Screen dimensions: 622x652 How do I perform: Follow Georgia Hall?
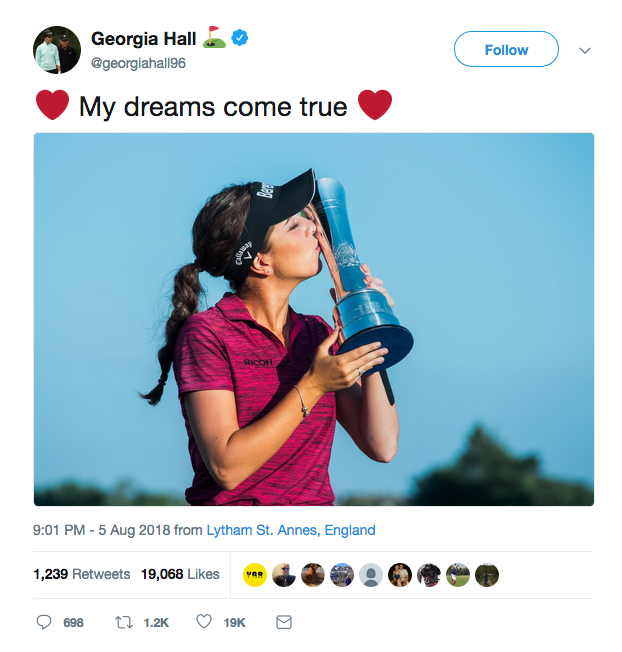click(x=506, y=49)
